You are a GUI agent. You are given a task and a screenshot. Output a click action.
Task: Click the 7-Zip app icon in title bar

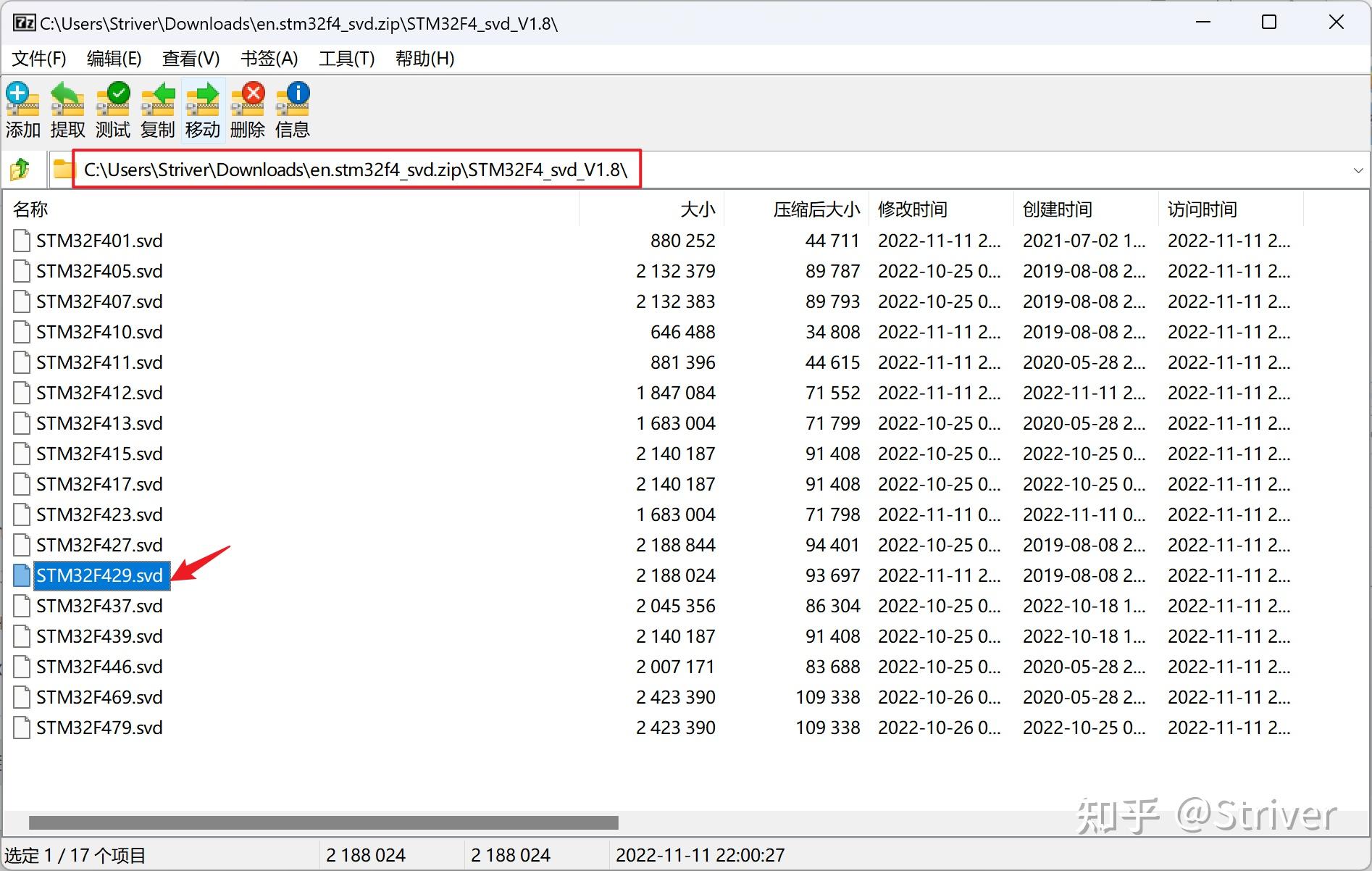(x=24, y=23)
